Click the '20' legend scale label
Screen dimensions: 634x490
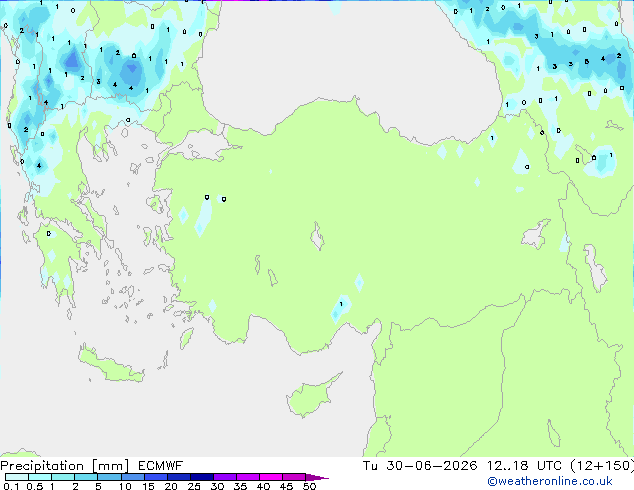[171, 486]
